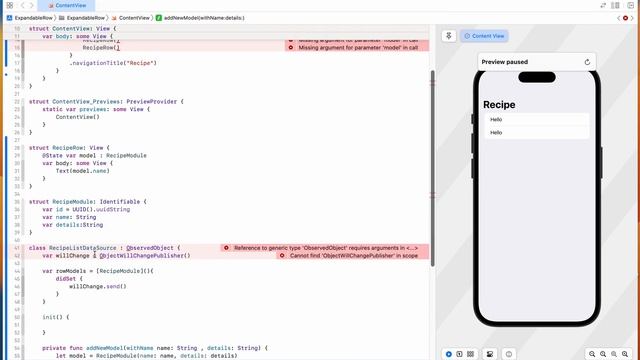
Task: Add a new editor pane
Action: (631, 5)
